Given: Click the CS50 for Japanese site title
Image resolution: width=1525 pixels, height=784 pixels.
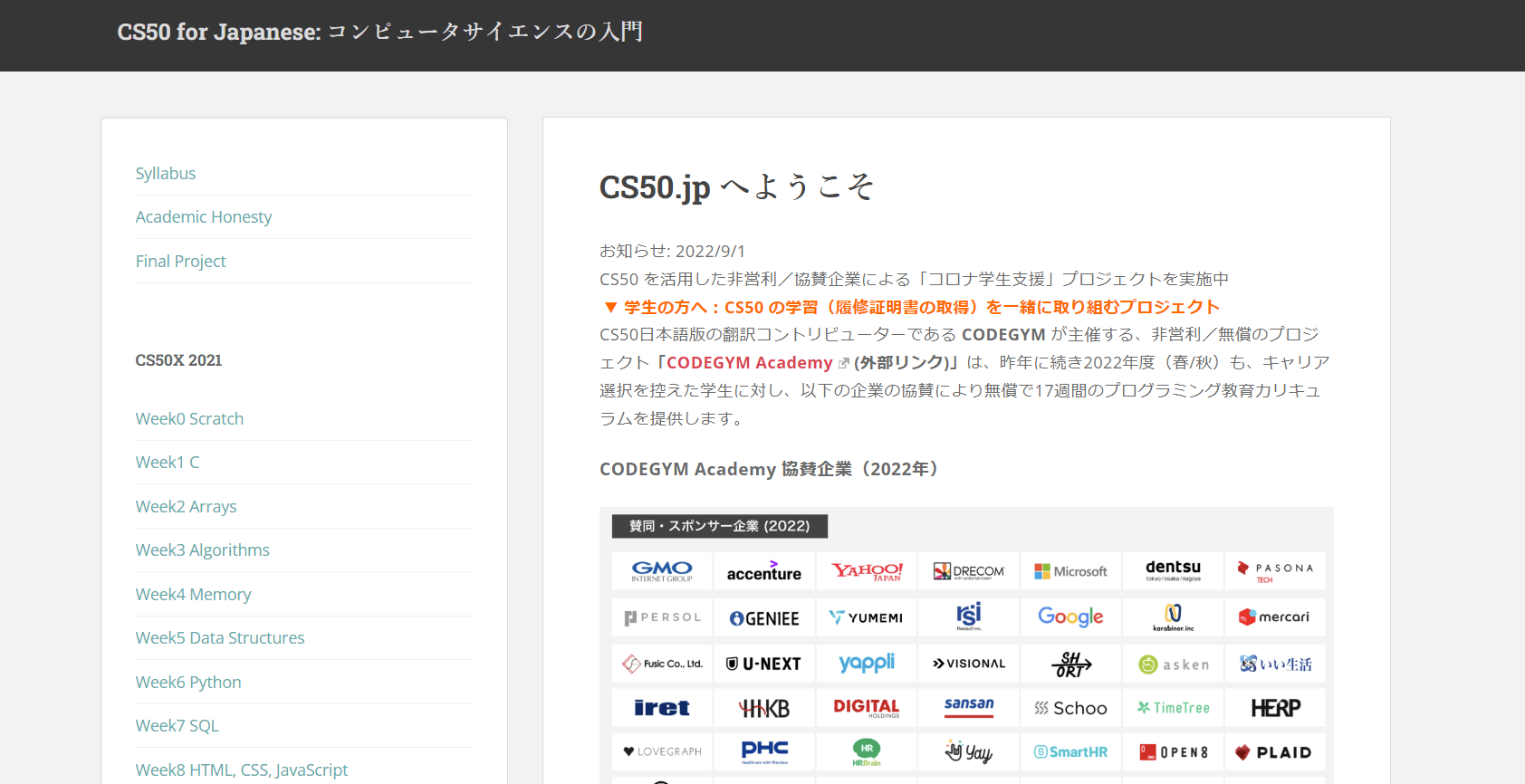Looking at the screenshot, I should [380, 32].
